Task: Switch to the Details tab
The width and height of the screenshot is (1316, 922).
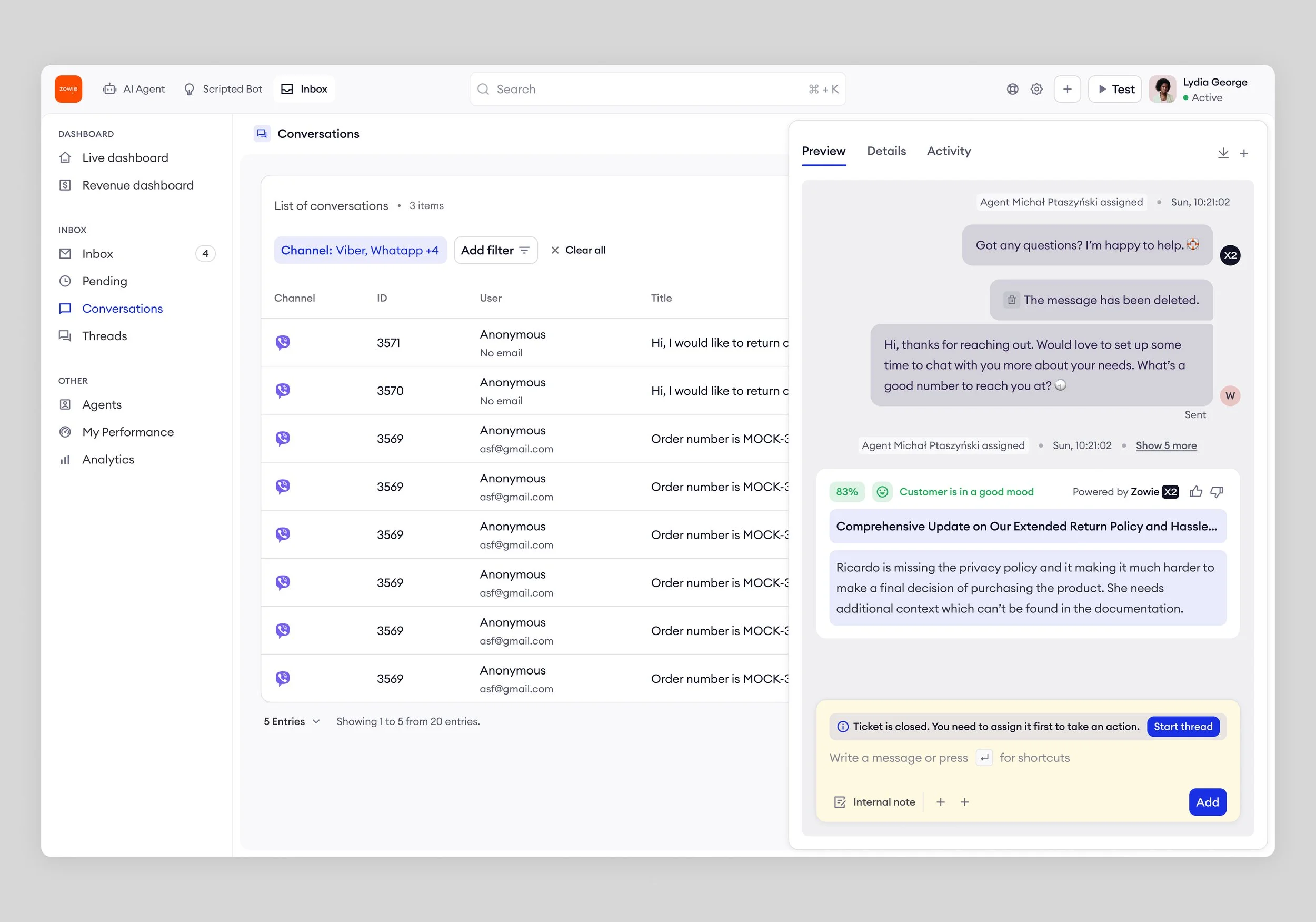Action: click(886, 151)
